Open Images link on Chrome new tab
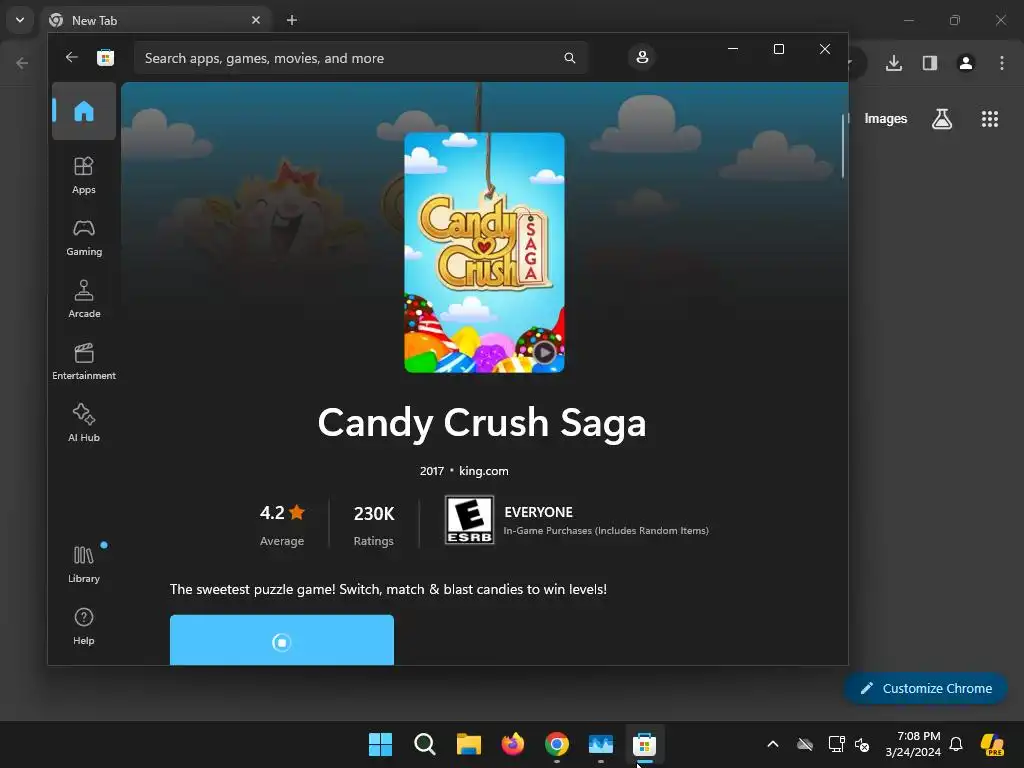This screenshot has height=768, width=1024. click(x=886, y=118)
